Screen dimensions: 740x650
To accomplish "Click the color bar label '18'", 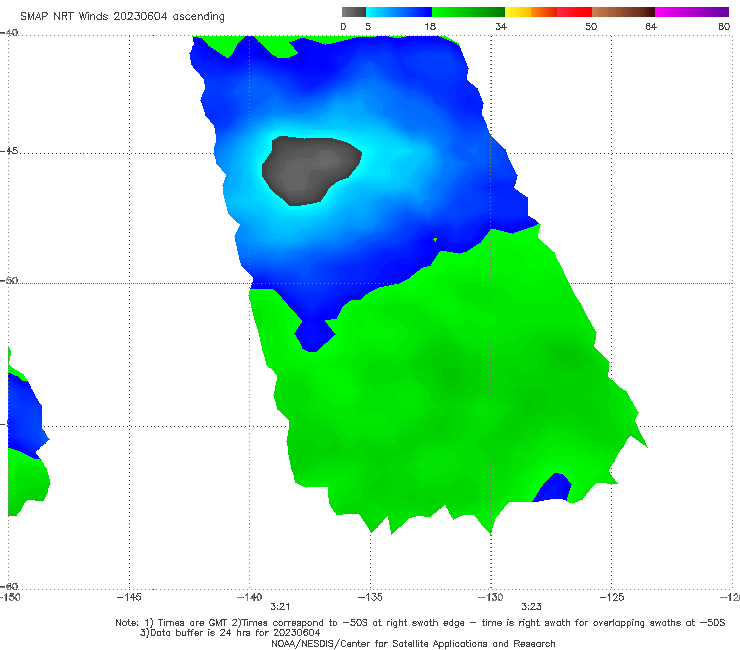I will [x=430, y=26].
